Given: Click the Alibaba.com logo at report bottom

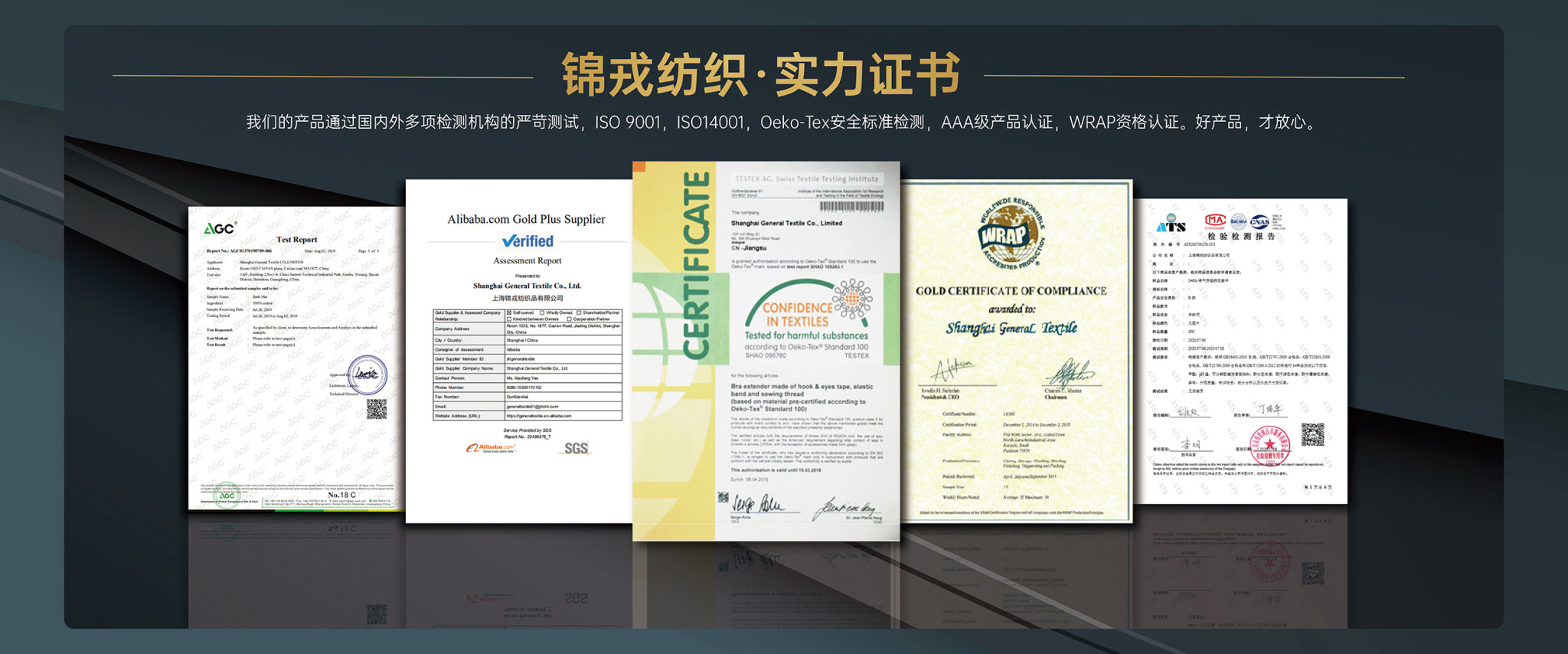Looking at the screenshot, I should tap(491, 448).
